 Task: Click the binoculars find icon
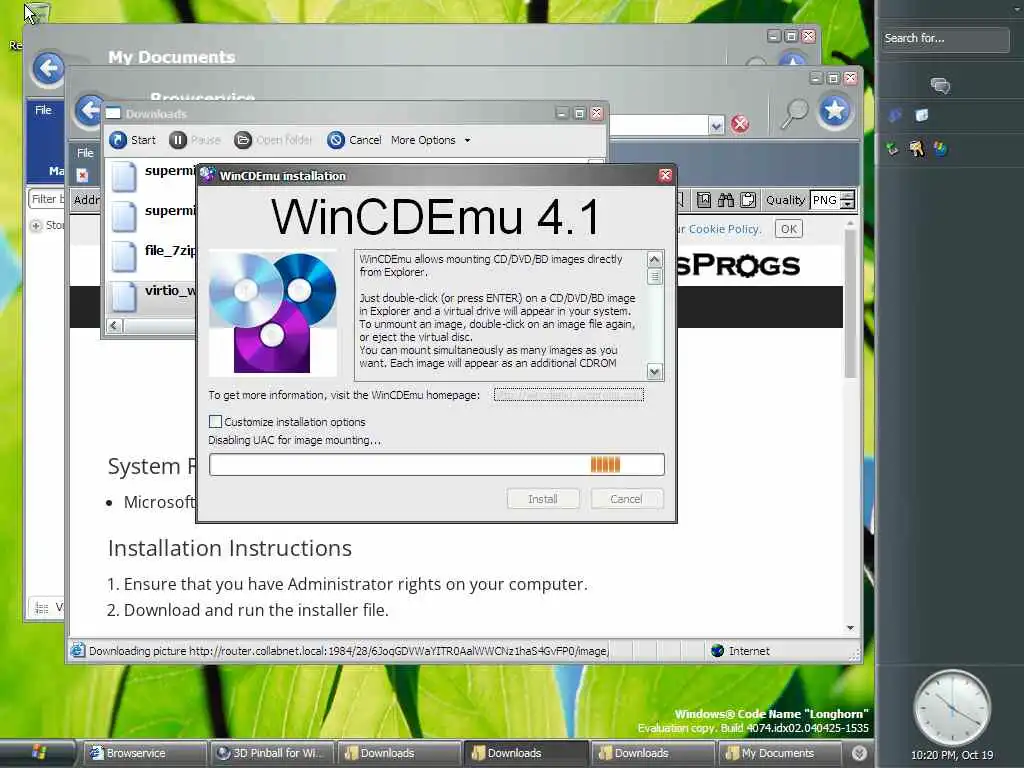(x=726, y=200)
